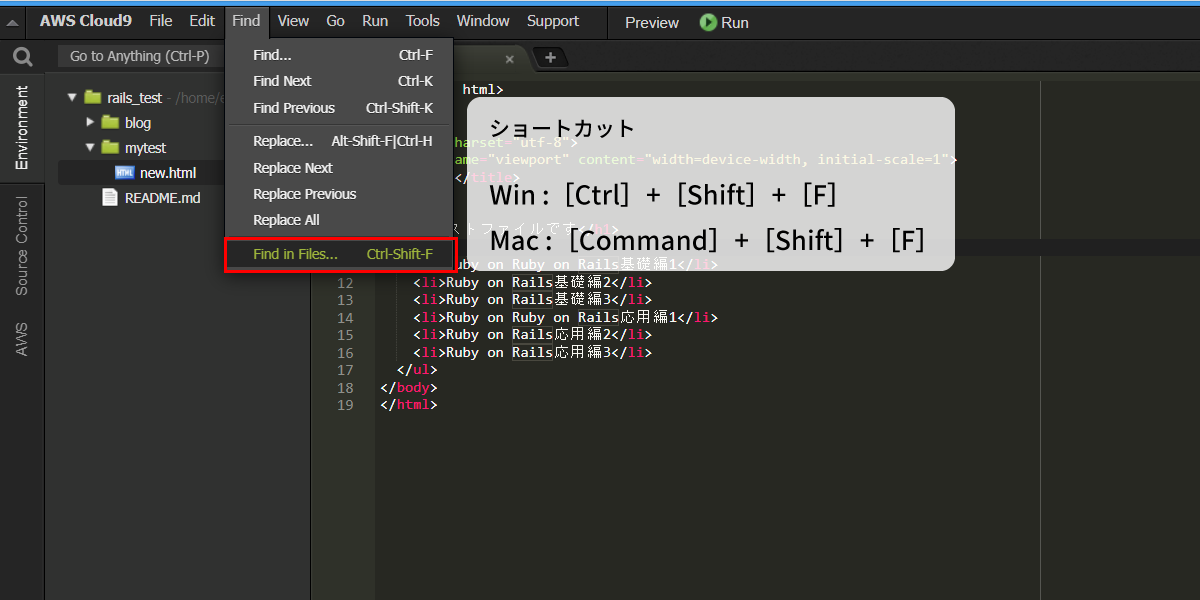The height and width of the screenshot is (600, 1200).
Task: Open the AWS side tab
Action: [22, 339]
